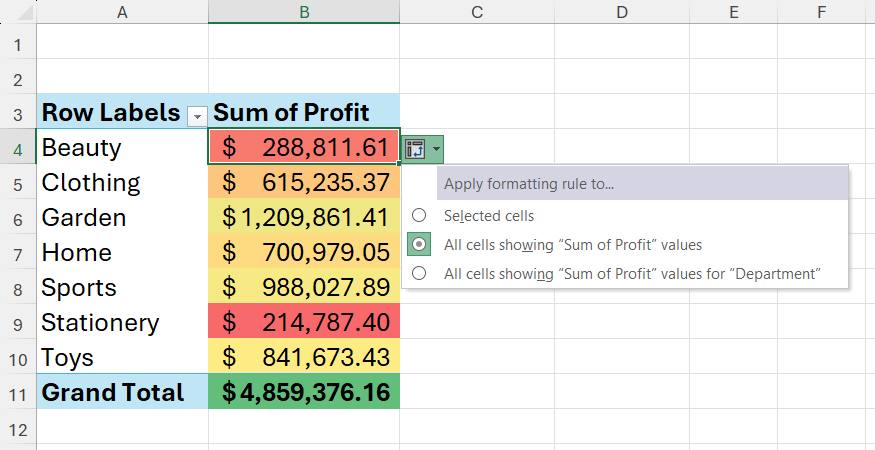This screenshot has width=875, height=450.
Task: Click the cell showing 1,209,861.41
Action: (x=304, y=216)
